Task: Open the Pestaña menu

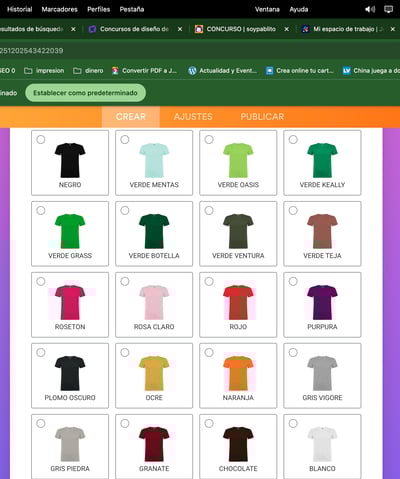Action: coord(132,9)
